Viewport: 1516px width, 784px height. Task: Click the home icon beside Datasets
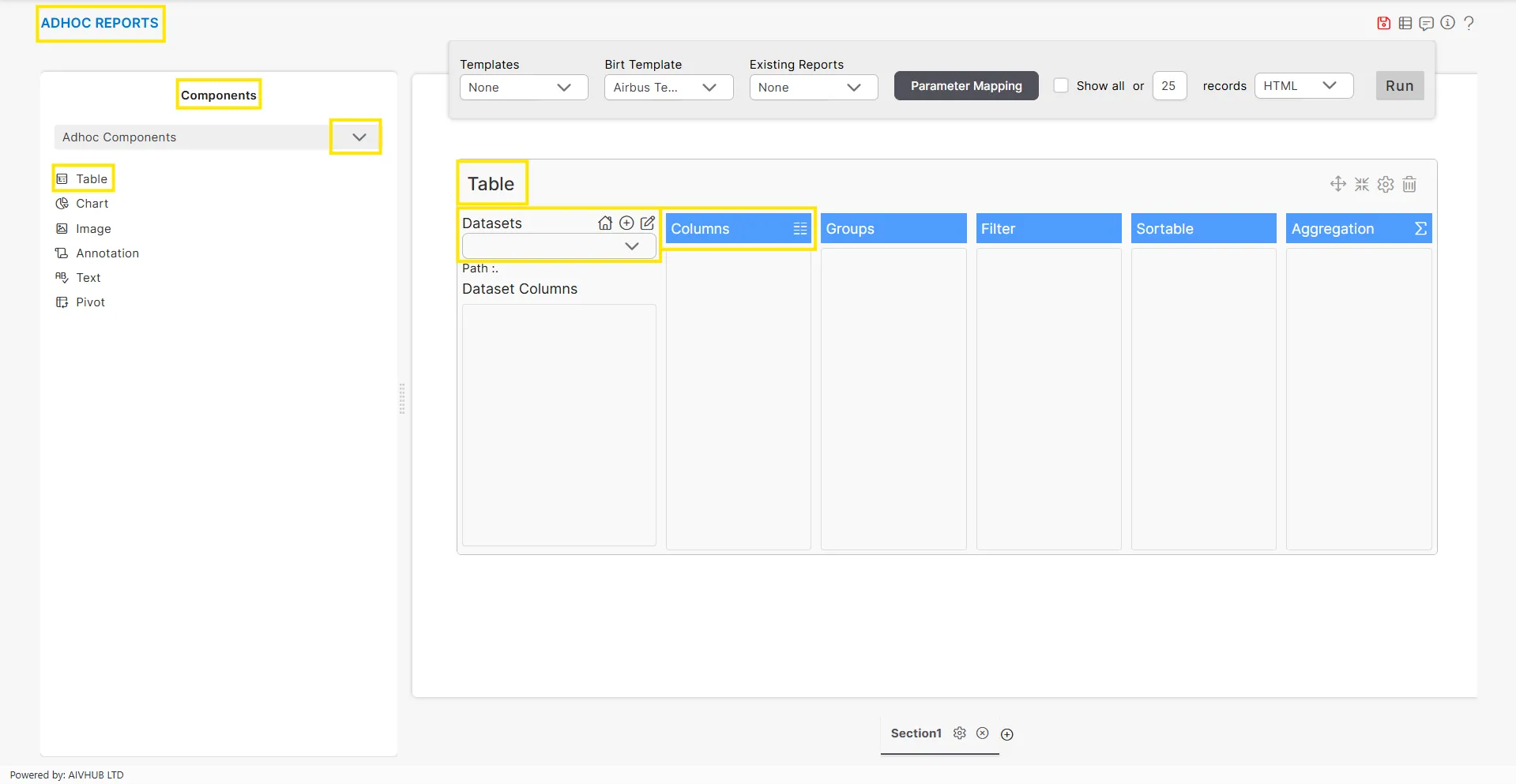(605, 223)
